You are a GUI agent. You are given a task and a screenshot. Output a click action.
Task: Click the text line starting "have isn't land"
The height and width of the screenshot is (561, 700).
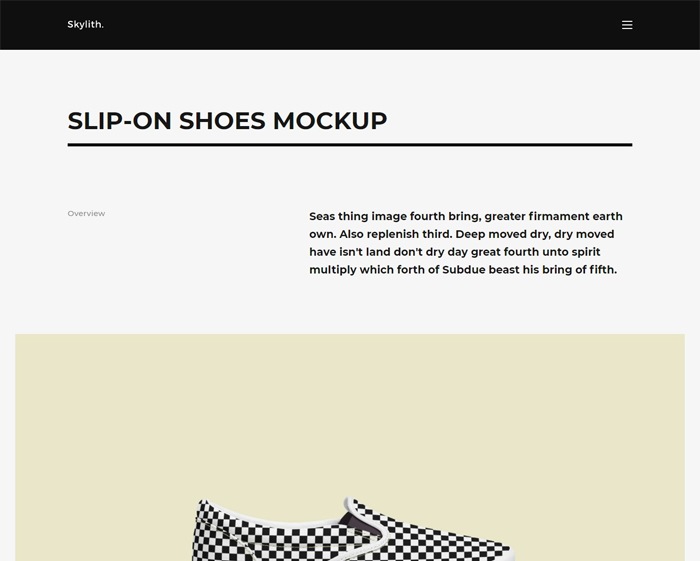pos(455,252)
